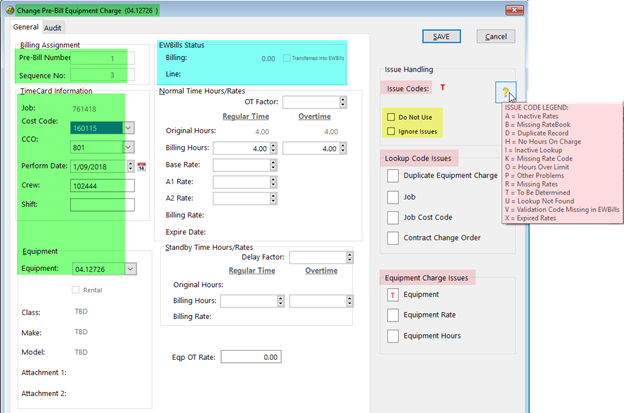The height and width of the screenshot is (413, 624).
Task: Click the EWBills Billing value 0.00
Action: tap(268, 58)
